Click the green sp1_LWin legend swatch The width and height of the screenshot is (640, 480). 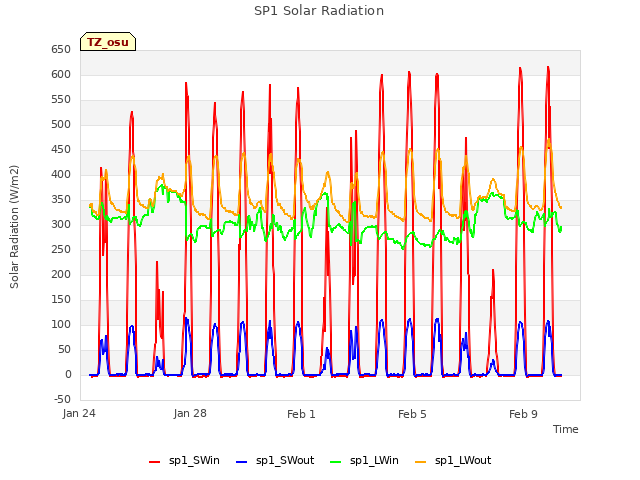click(x=336, y=461)
